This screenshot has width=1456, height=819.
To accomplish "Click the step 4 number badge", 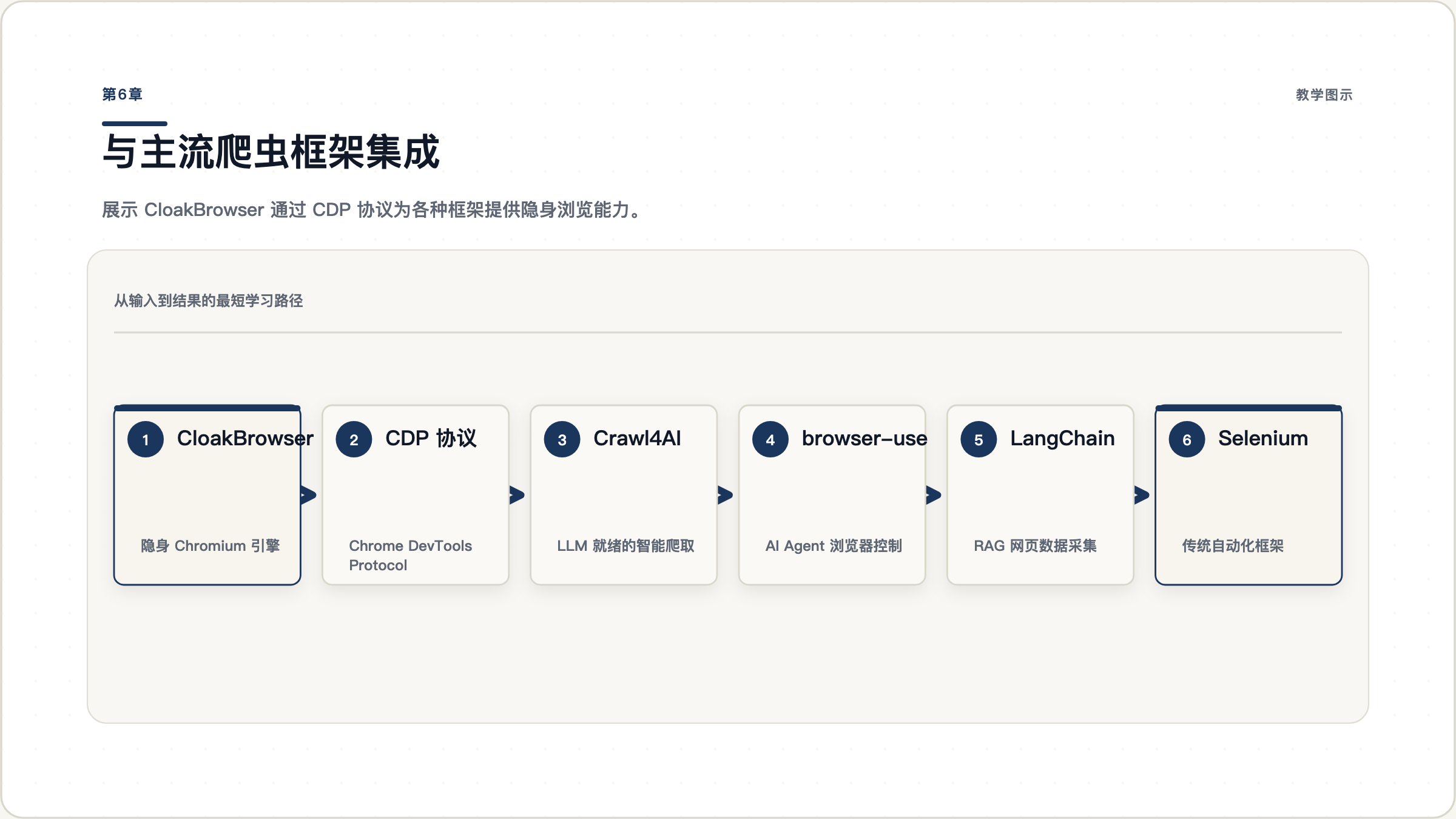I will [770, 439].
